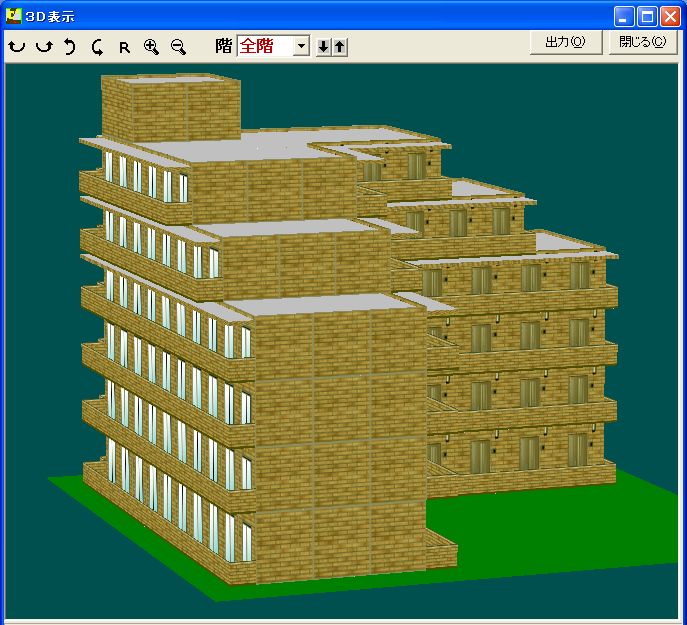Zoom in with the magnifier plus icon

click(151, 47)
